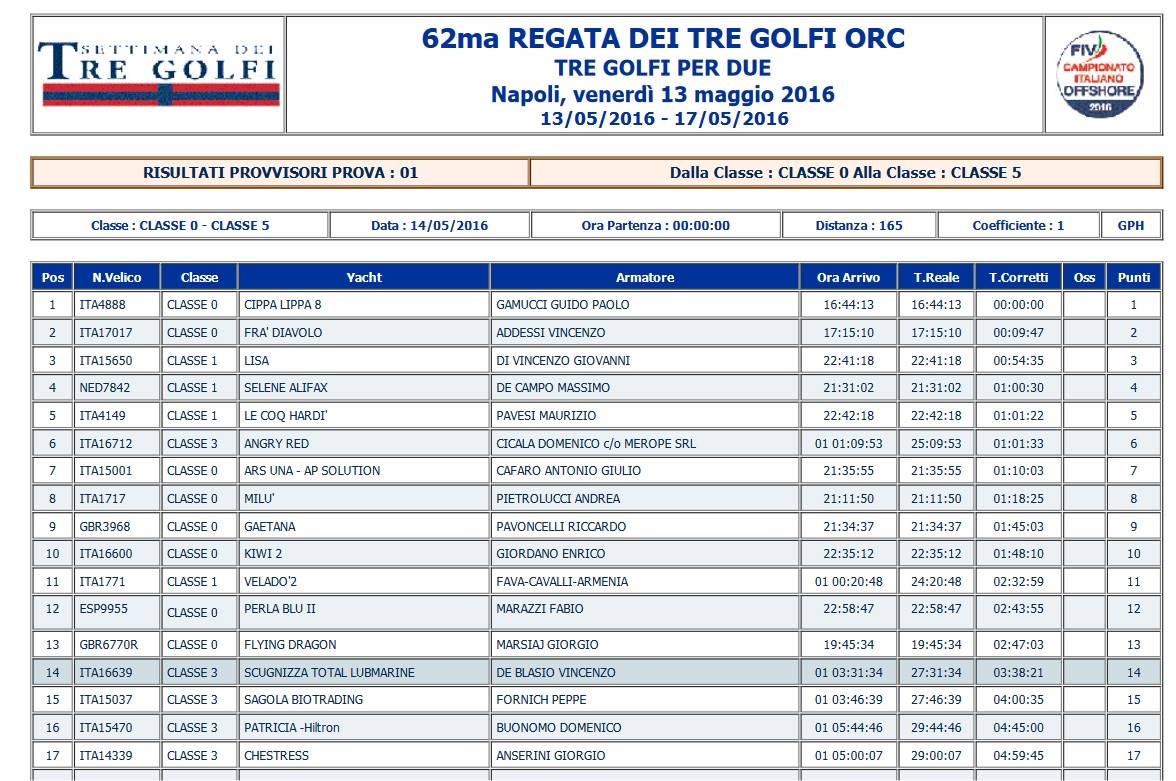Viewport: 1176px width, 781px height.
Task: Select yacht LE COQ HARDI'
Action: coord(286,416)
